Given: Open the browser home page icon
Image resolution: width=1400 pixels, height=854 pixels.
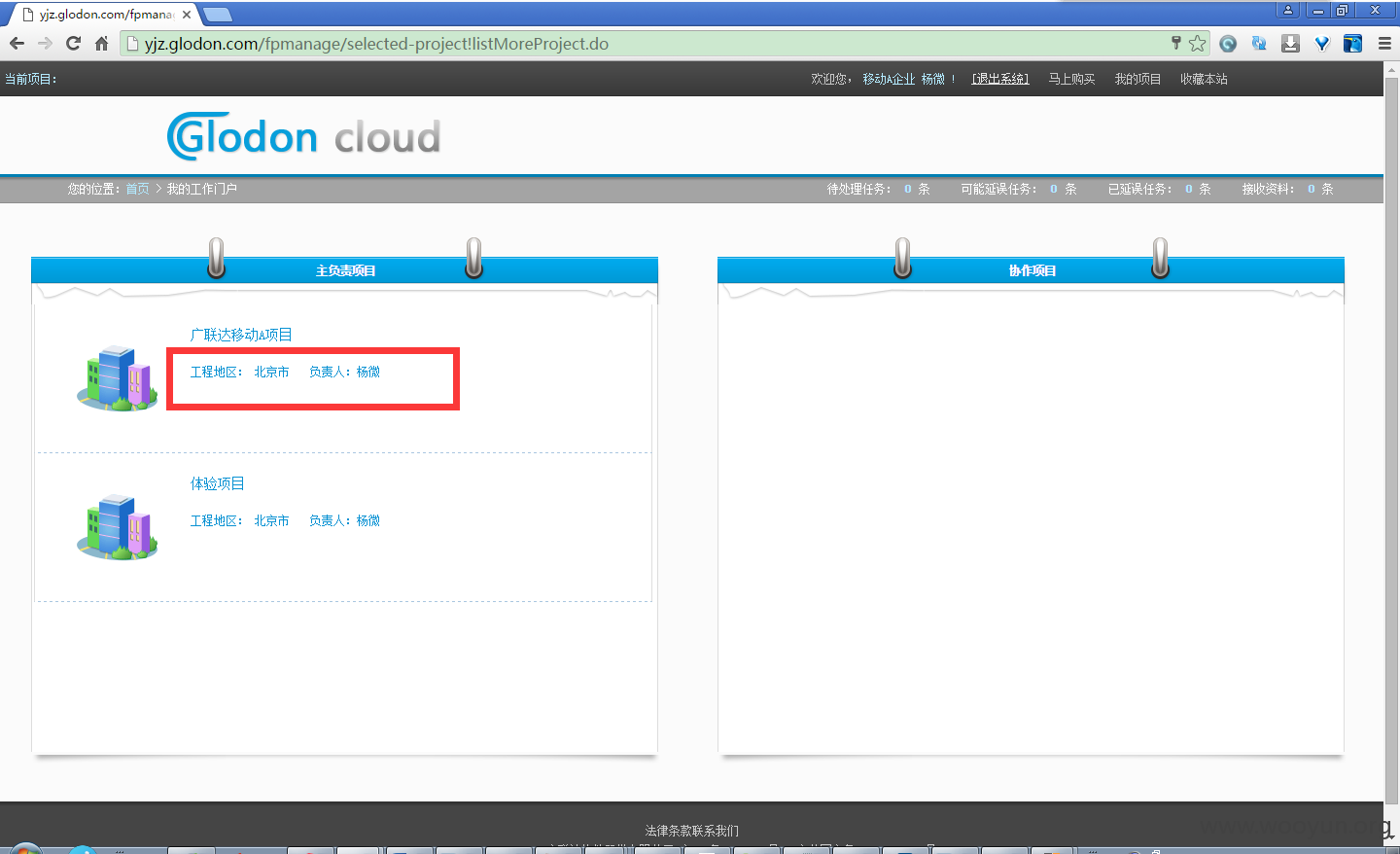Looking at the screenshot, I should (x=101, y=43).
